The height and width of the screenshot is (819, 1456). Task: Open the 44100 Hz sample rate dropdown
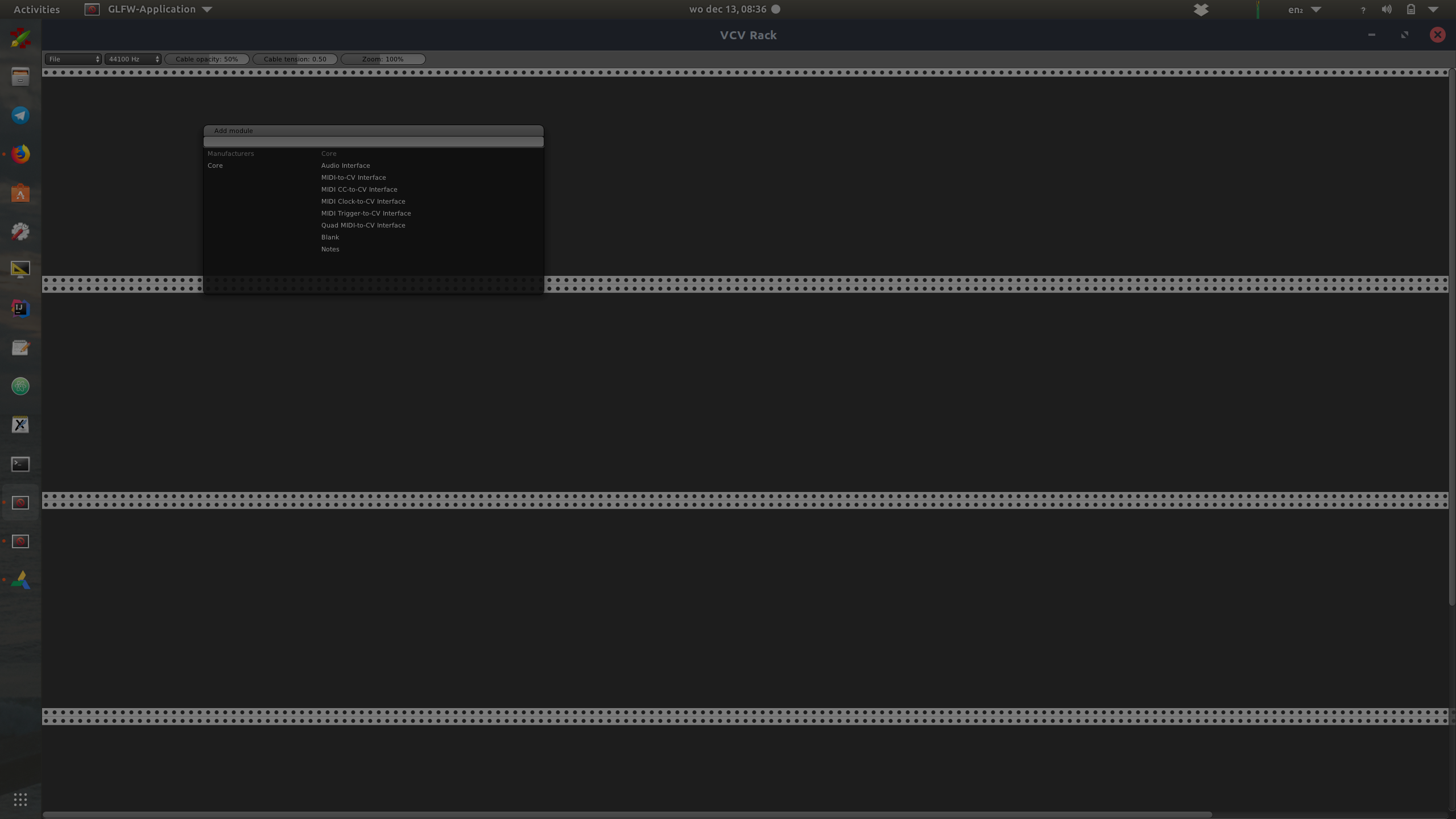tap(133, 59)
